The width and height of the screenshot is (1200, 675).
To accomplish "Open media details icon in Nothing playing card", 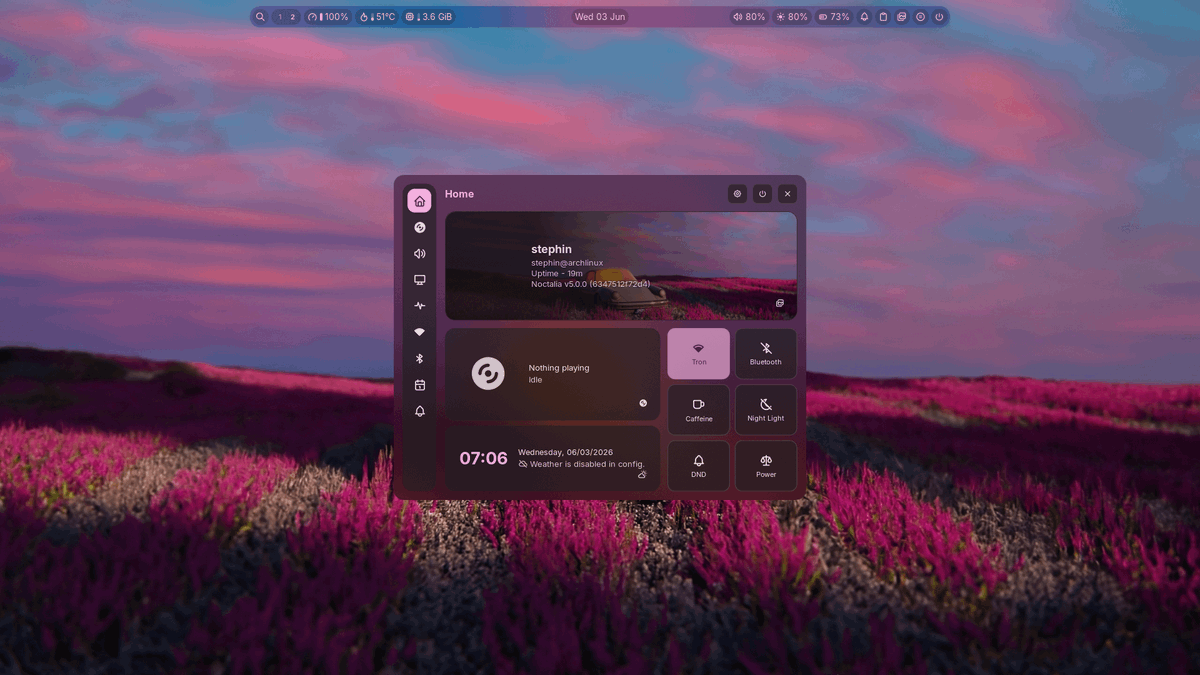I will coord(643,403).
